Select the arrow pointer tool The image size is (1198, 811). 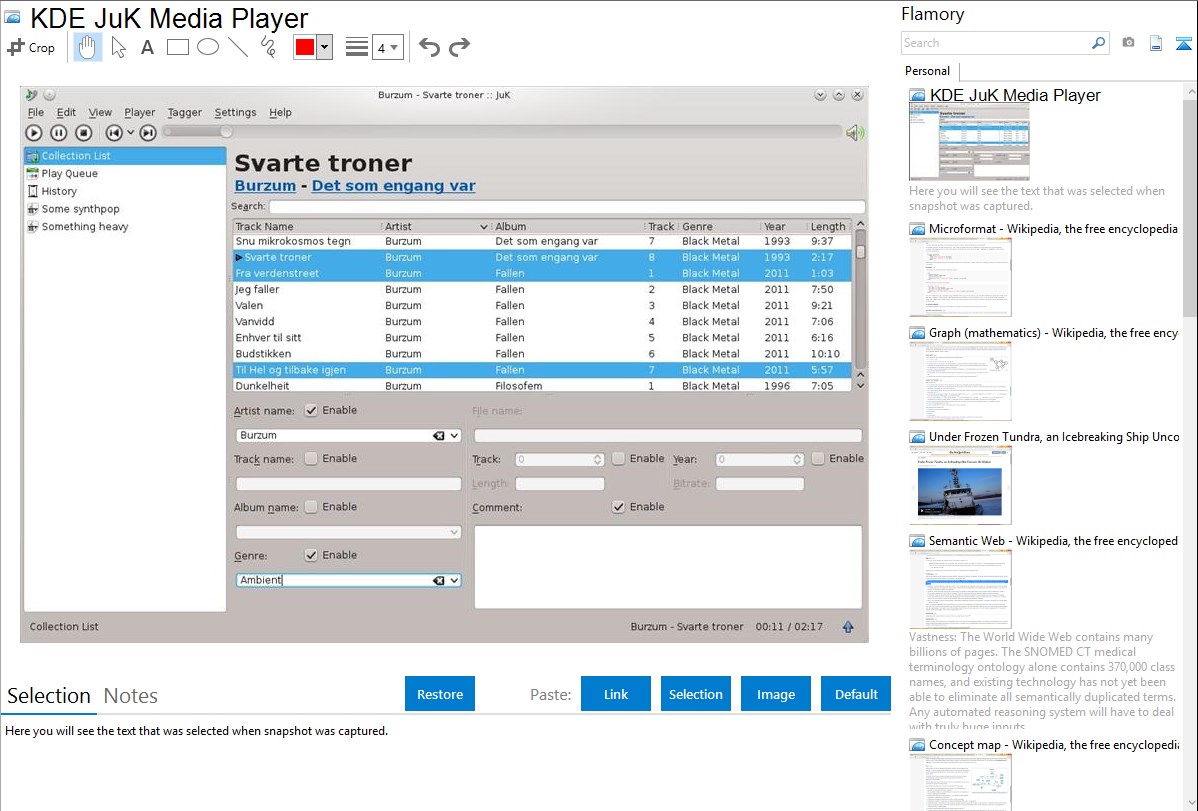(x=118, y=47)
